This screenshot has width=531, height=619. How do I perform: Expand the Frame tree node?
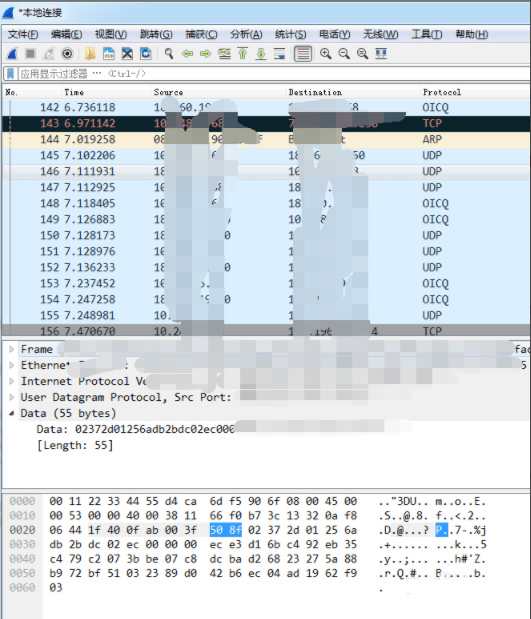(11, 349)
